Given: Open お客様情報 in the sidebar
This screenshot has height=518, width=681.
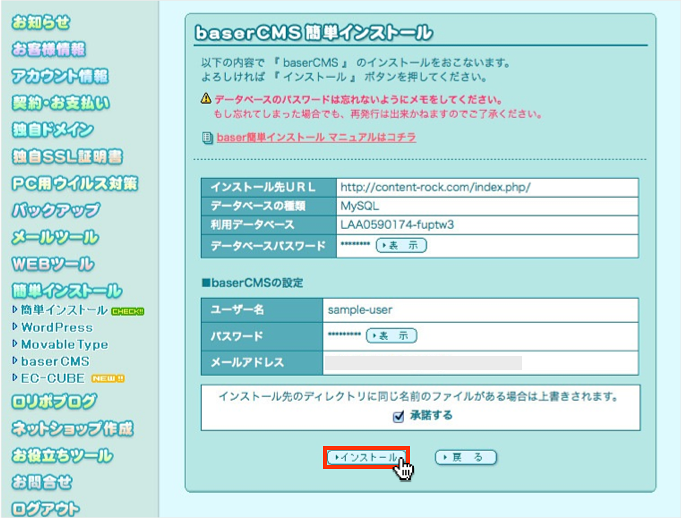Looking at the screenshot, I should pos(49,49).
